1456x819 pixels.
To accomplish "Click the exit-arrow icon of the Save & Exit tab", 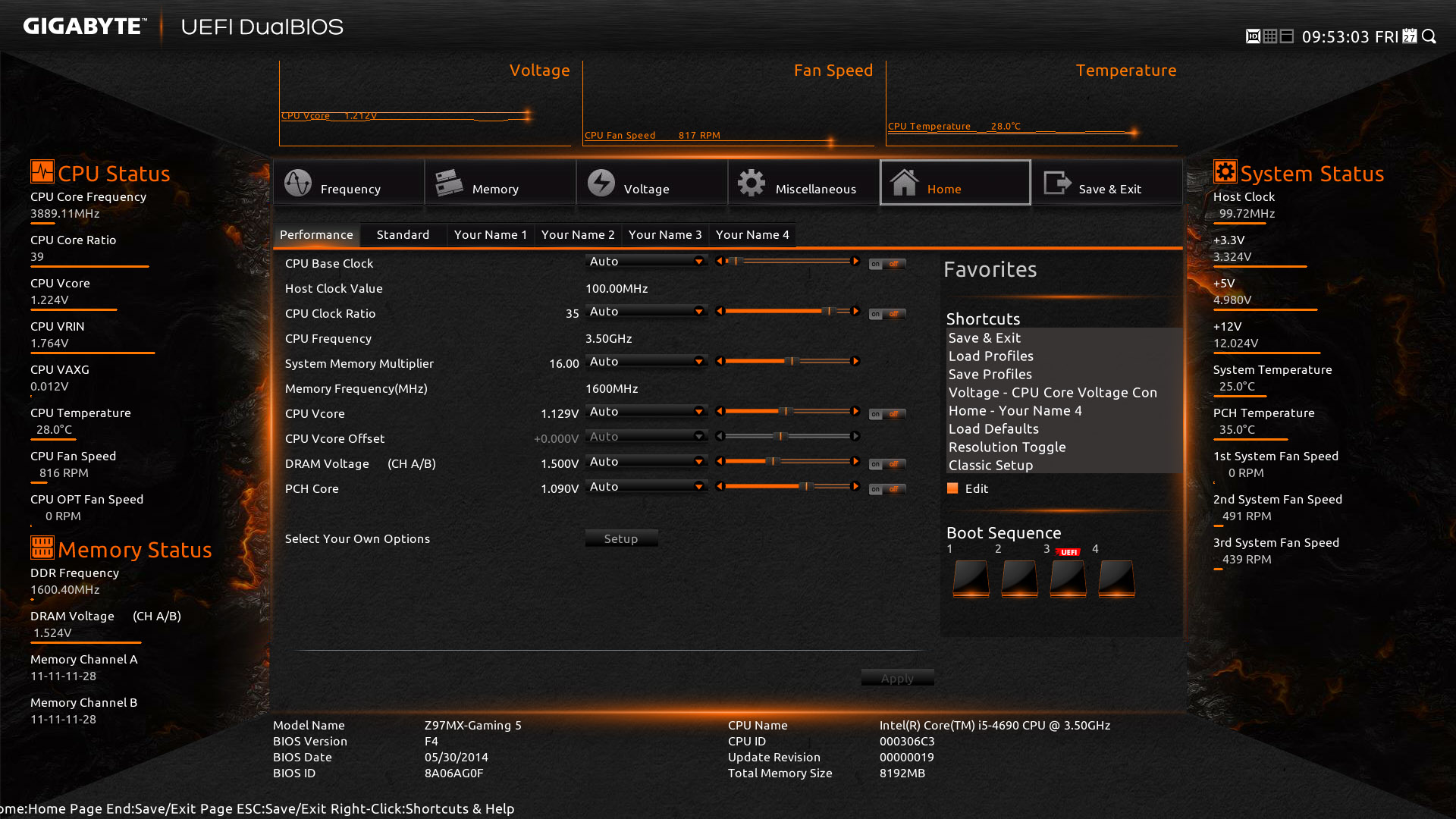I will pyautogui.click(x=1057, y=183).
